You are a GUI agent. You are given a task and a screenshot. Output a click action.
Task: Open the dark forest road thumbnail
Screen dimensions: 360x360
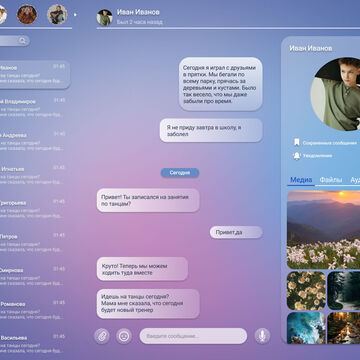click(x=344, y=291)
